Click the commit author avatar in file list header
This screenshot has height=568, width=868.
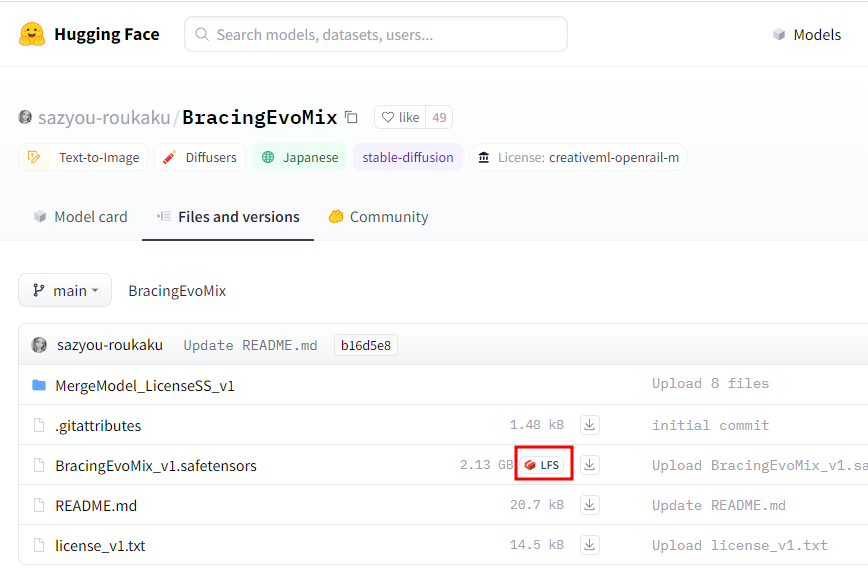point(39,345)
